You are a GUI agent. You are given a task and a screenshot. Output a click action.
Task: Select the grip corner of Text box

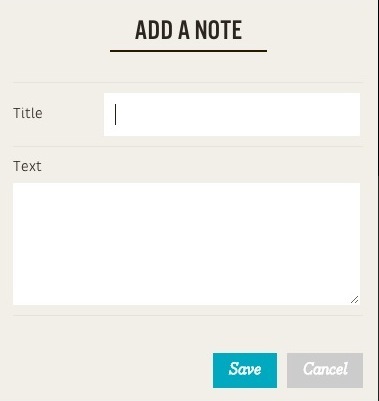click(x=355, y=300)
